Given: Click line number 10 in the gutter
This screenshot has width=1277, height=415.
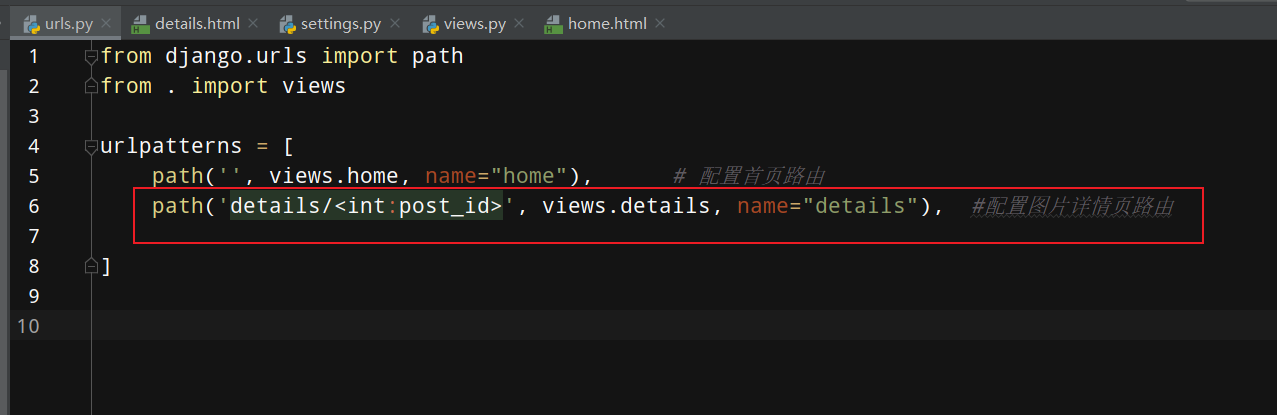Looking at the screenshot, I should [x=29, y=325].
